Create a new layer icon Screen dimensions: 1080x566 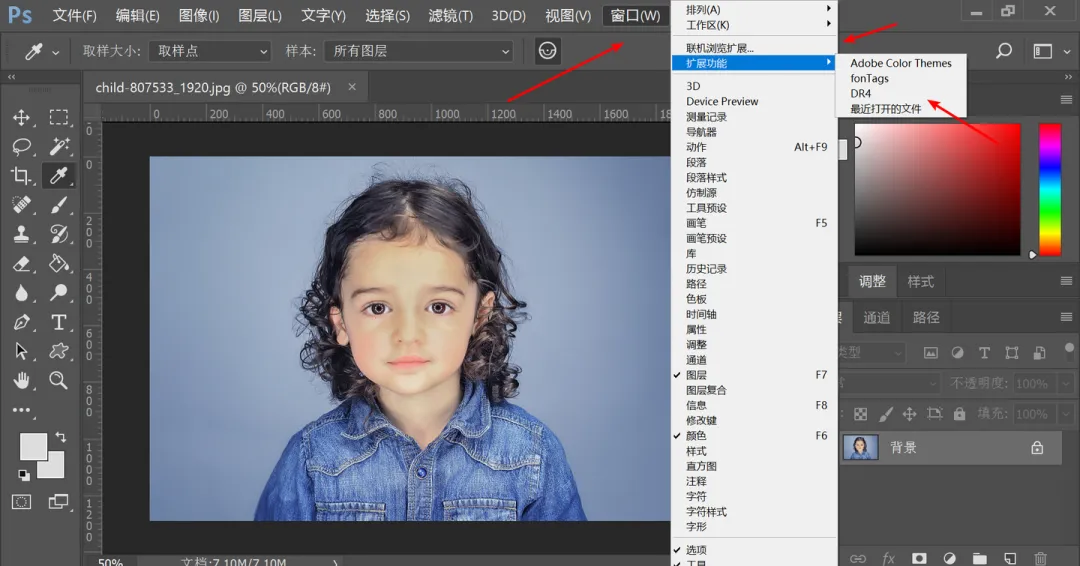(1010, 558)
